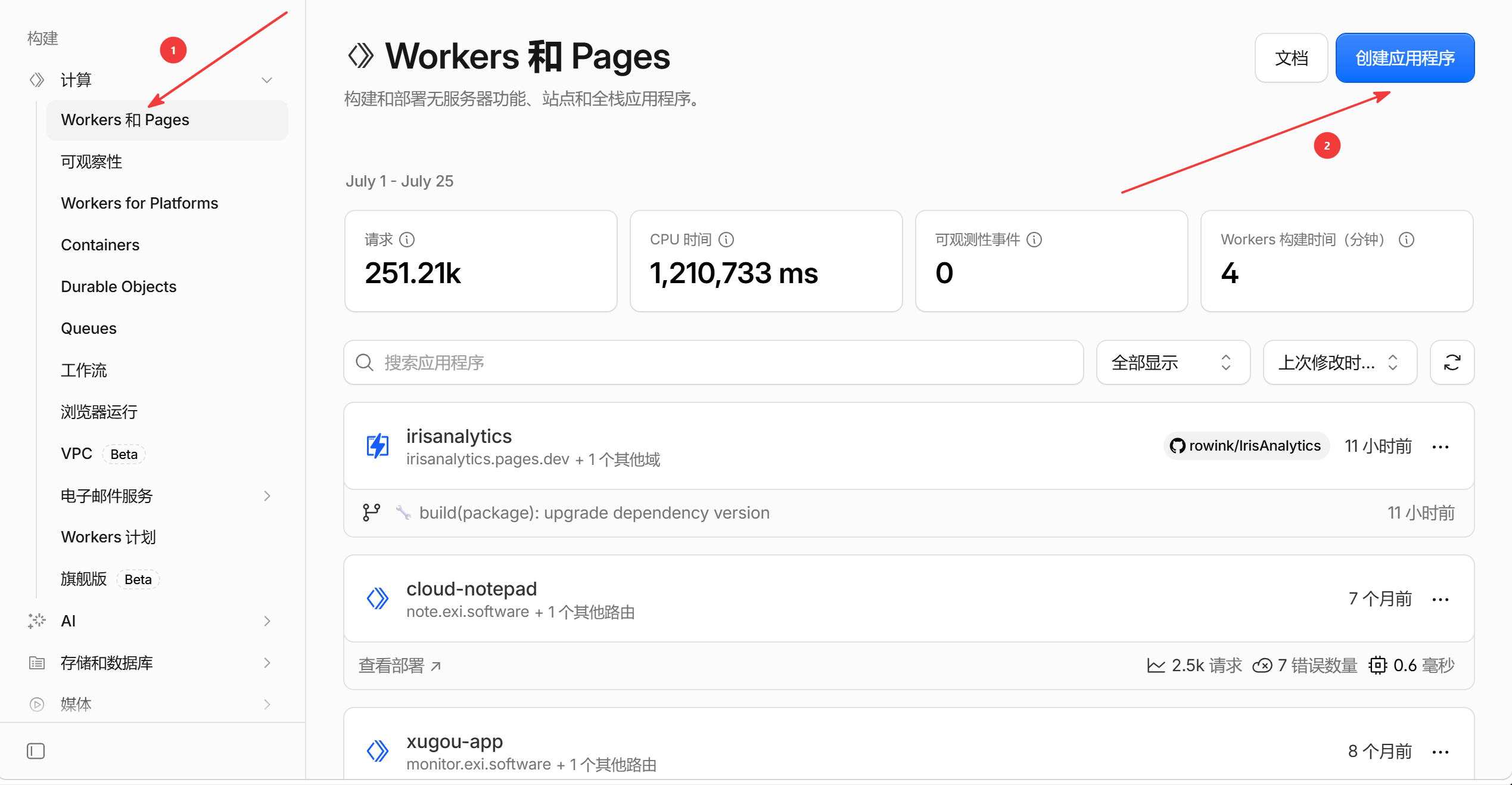The height and width of the screenshot is (785, 1512).
Task: Click the CPU 时间 1,210,733 ms card
Action: (766, 261)
